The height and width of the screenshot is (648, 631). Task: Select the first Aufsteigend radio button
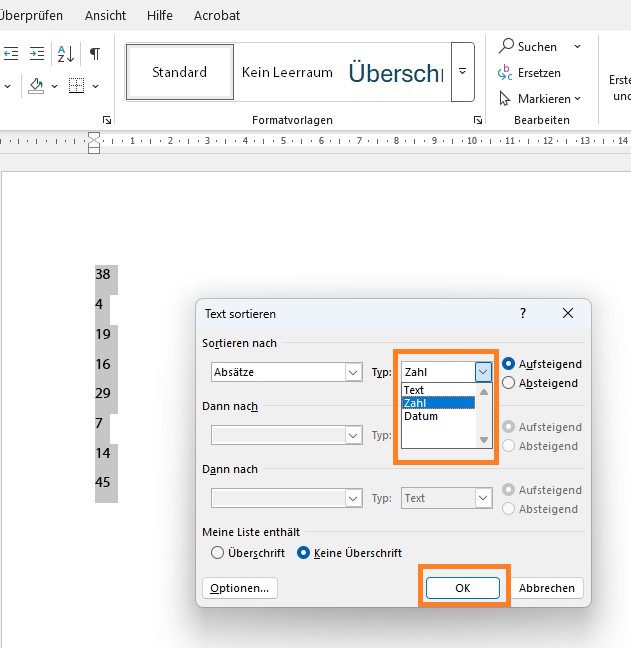pyautogui.click(x=509, y=364)
